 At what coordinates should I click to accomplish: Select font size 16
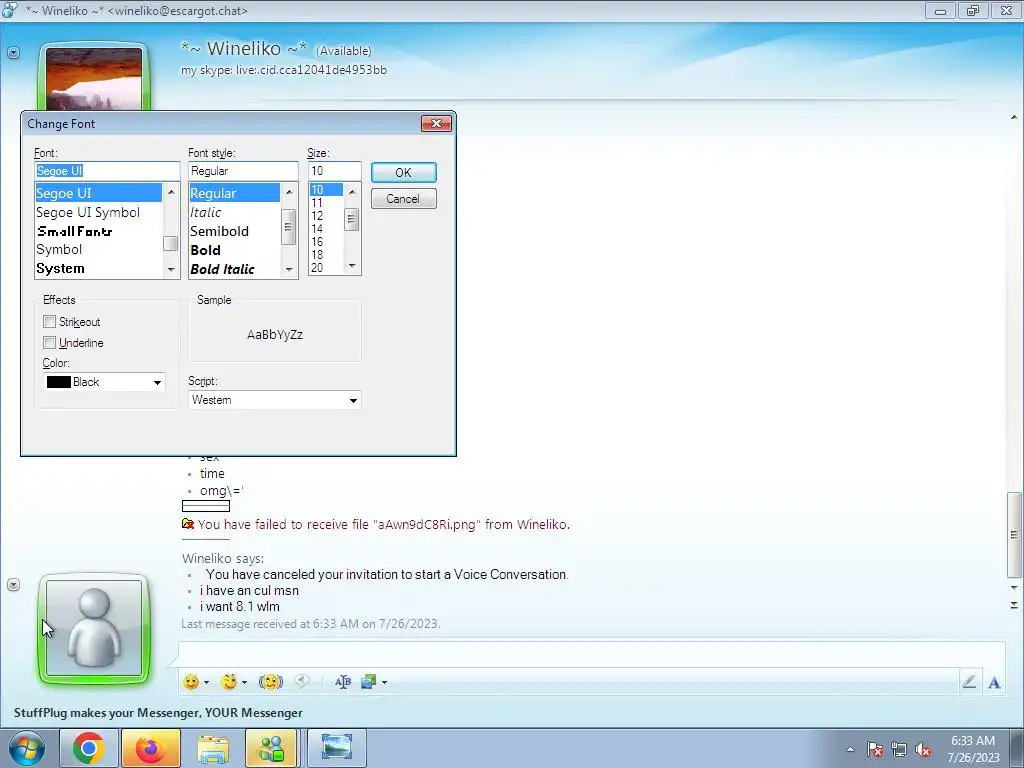tap(317, 242)
